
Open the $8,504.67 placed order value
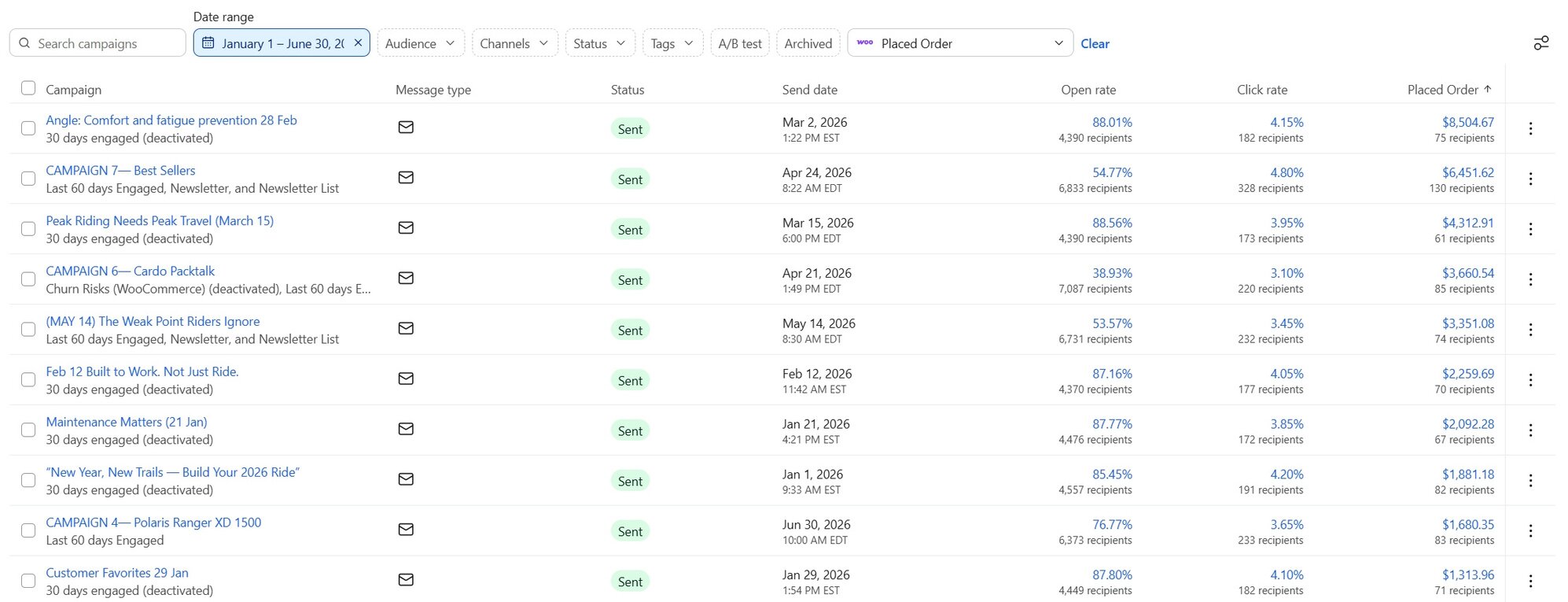1468,122
